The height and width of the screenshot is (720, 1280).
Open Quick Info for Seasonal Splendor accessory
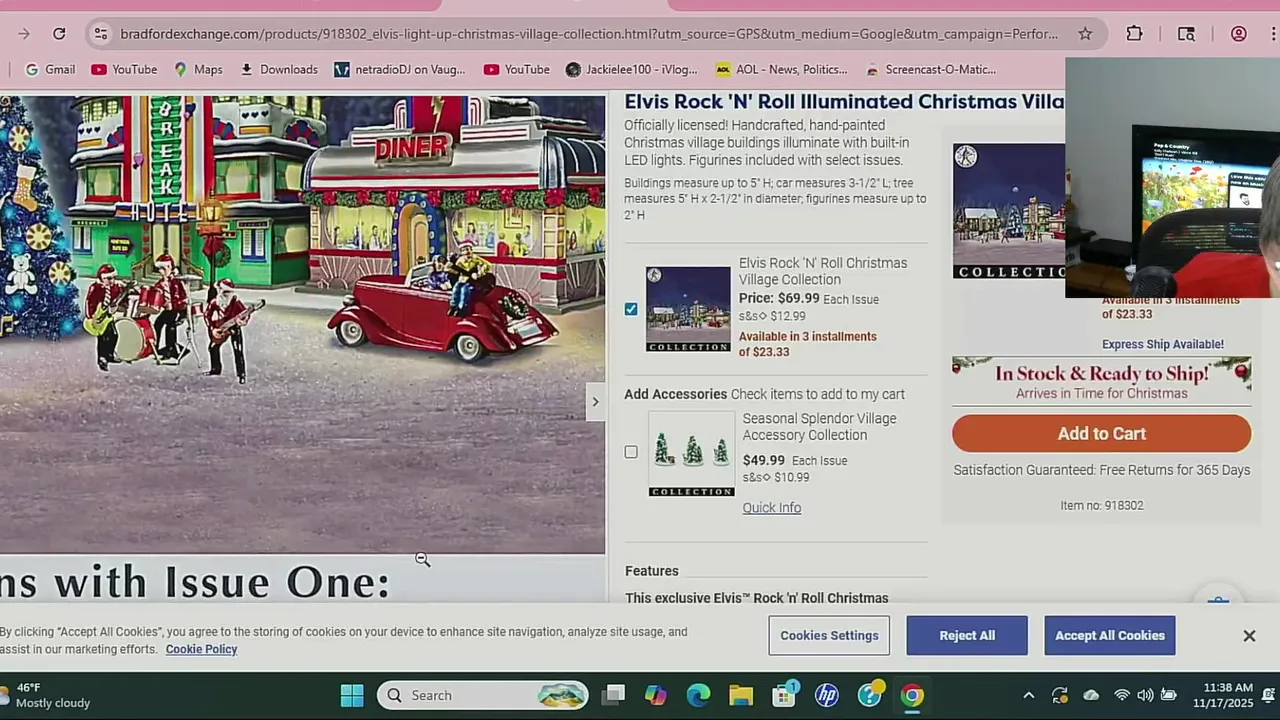coord(772,508)
